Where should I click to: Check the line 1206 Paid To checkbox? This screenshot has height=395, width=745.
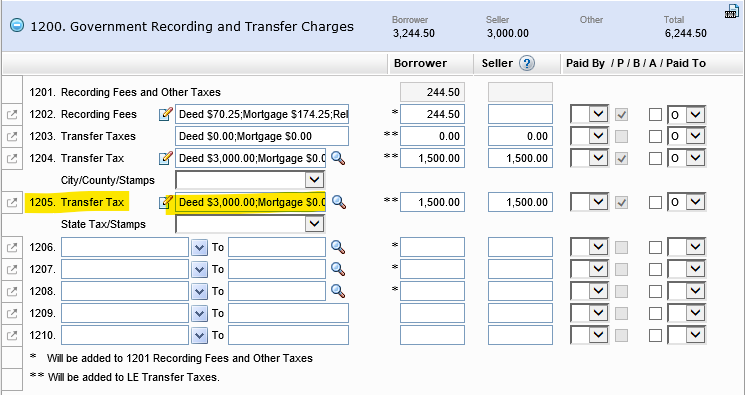[x=655, y=247]
